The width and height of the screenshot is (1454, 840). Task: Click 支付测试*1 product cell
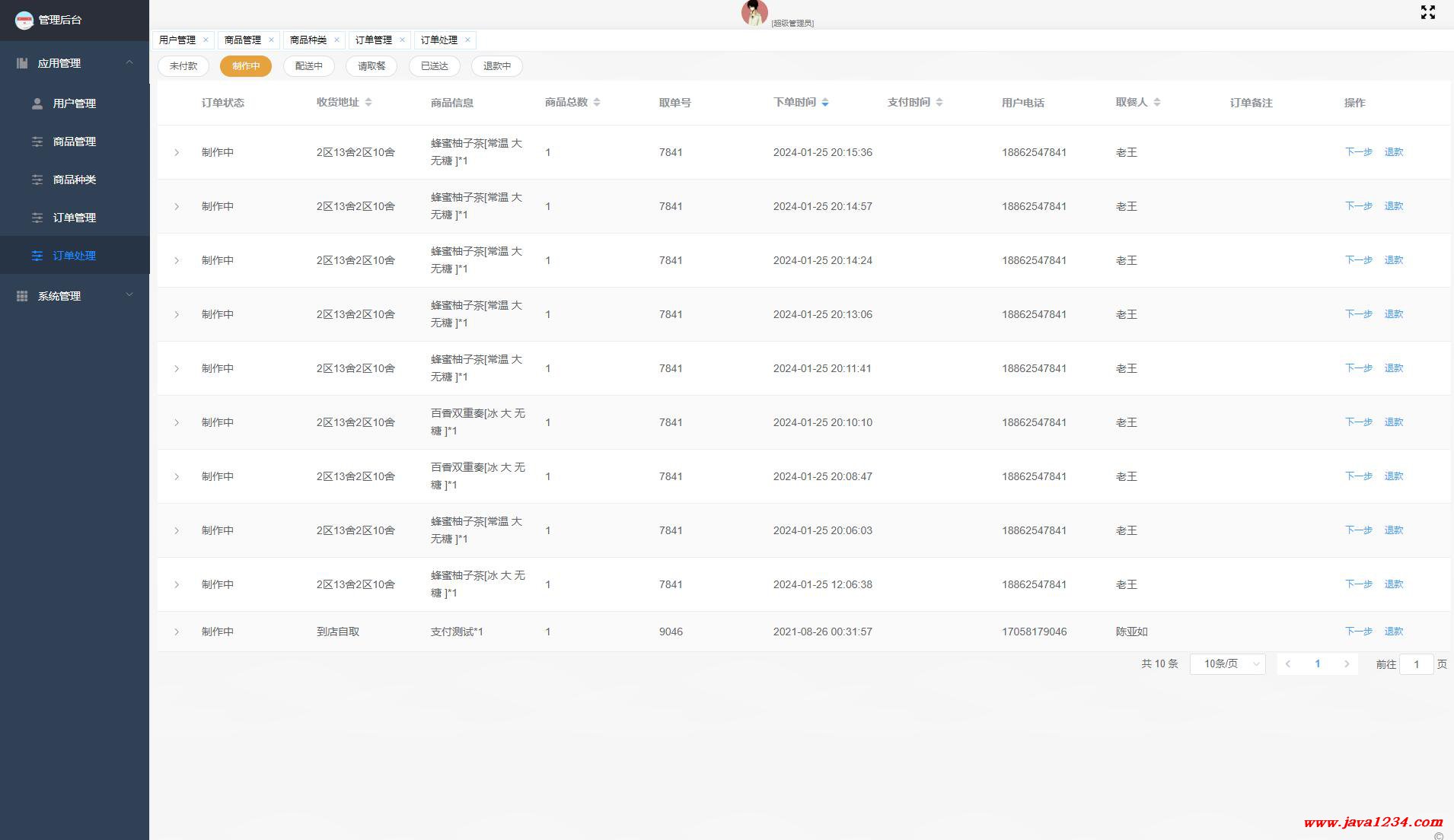point(457,632)
